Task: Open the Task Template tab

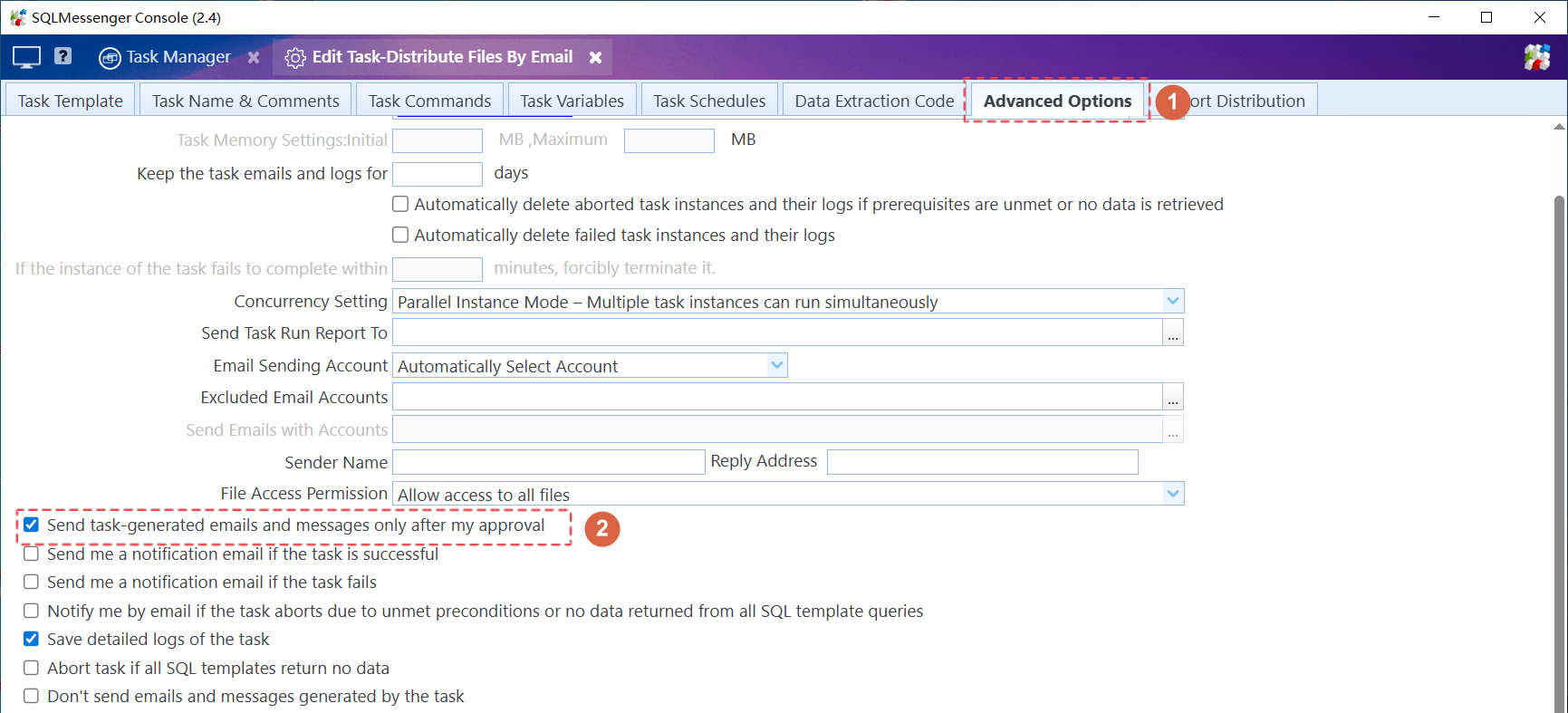Action: click(x=71, y=101)
